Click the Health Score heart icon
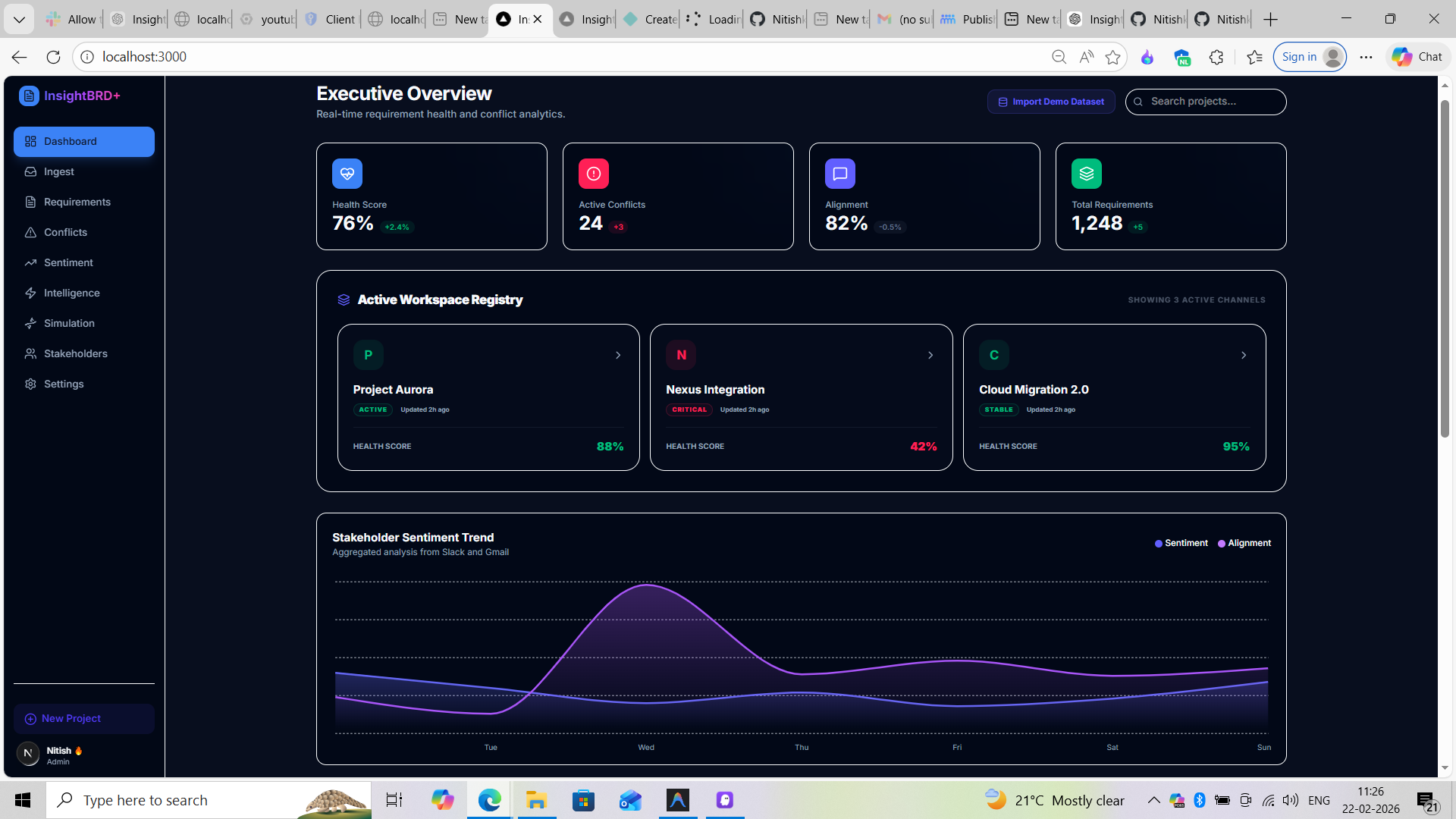 [x=347, y=173]
